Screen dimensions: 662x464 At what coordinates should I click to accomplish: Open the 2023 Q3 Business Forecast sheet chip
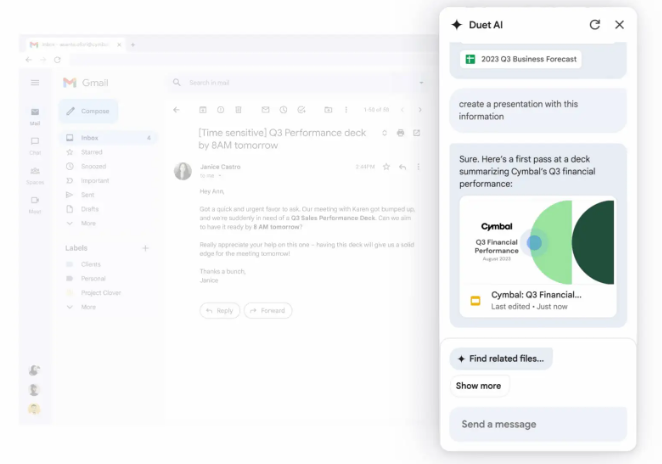point(521,59)
